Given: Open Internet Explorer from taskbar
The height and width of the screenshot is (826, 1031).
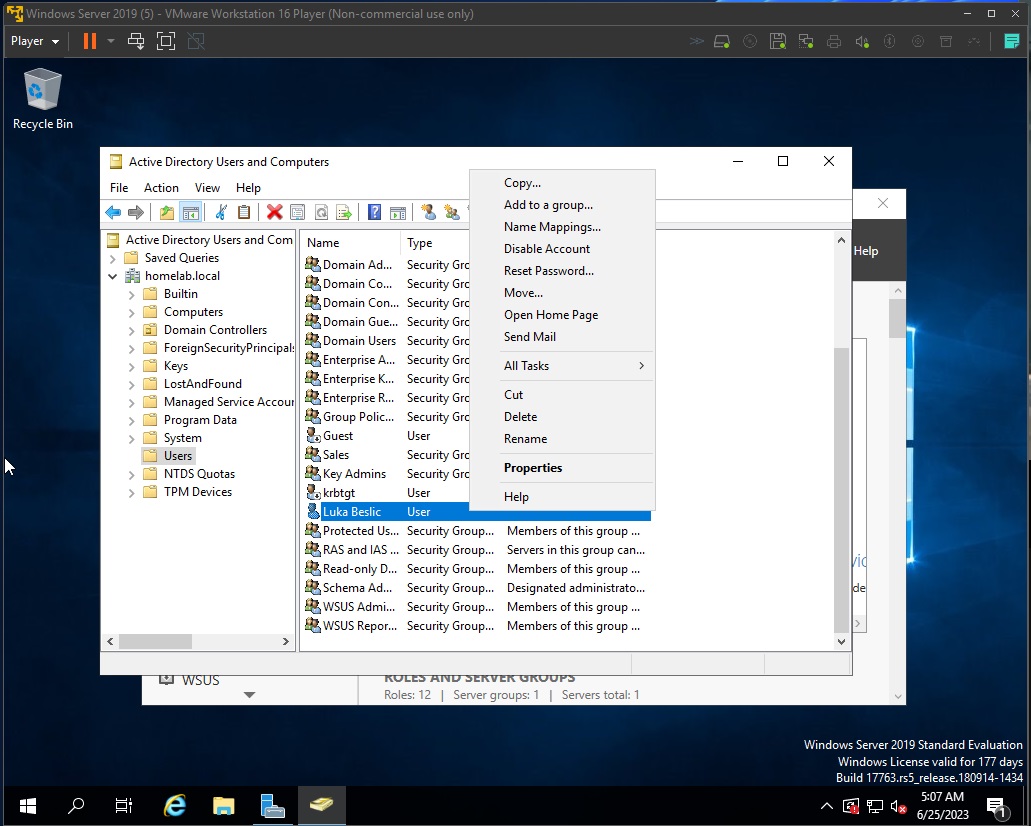Looking at the screenshot, I should click(x=174, y=805).
